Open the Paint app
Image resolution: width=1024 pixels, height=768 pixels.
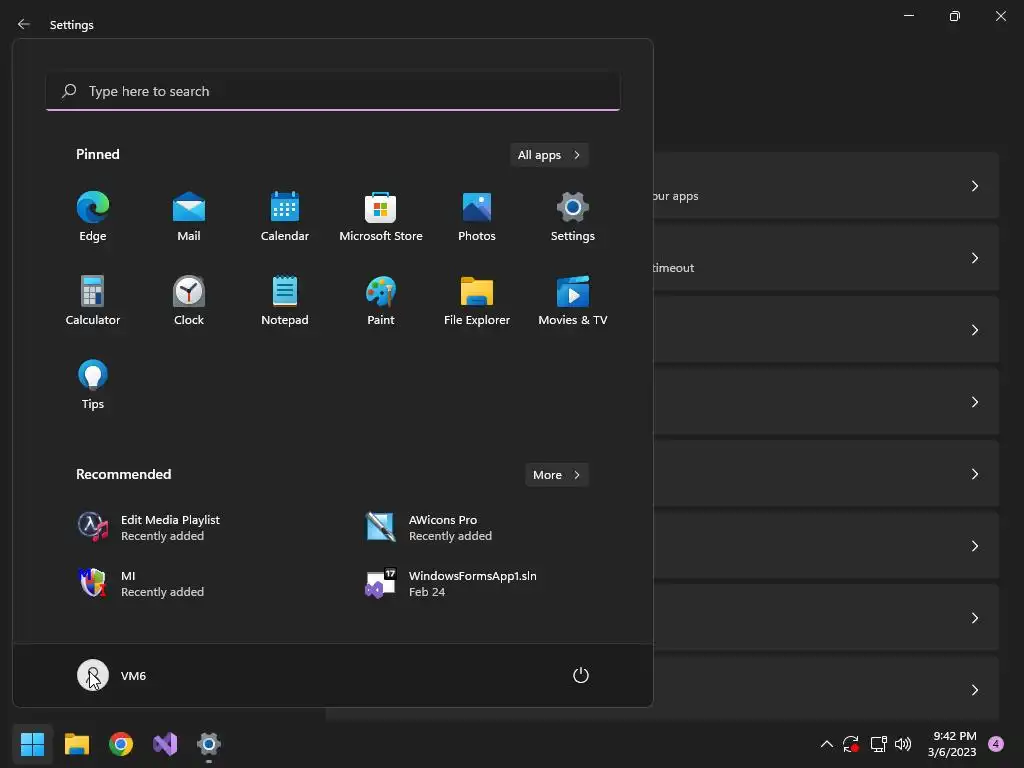[x=381, y=301]
